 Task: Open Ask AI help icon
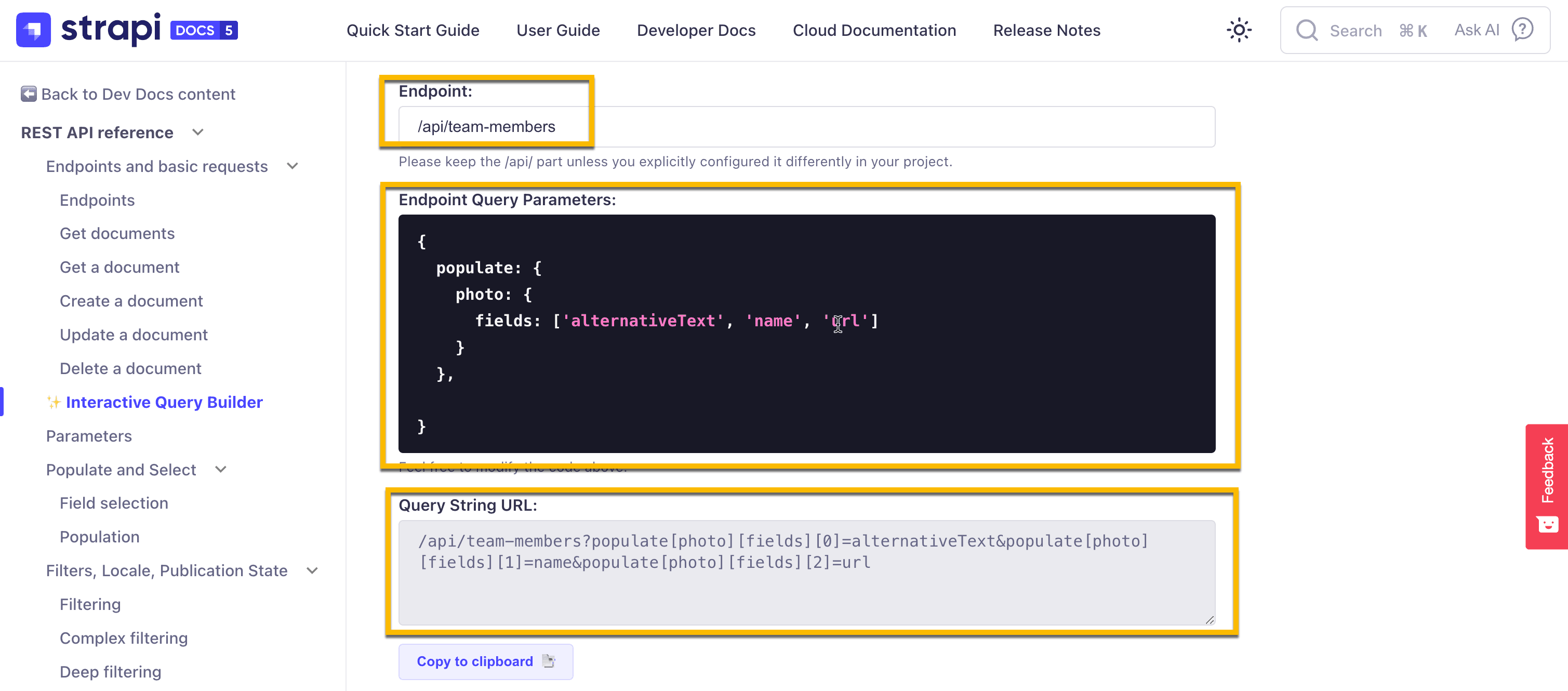click(1522, 29)
